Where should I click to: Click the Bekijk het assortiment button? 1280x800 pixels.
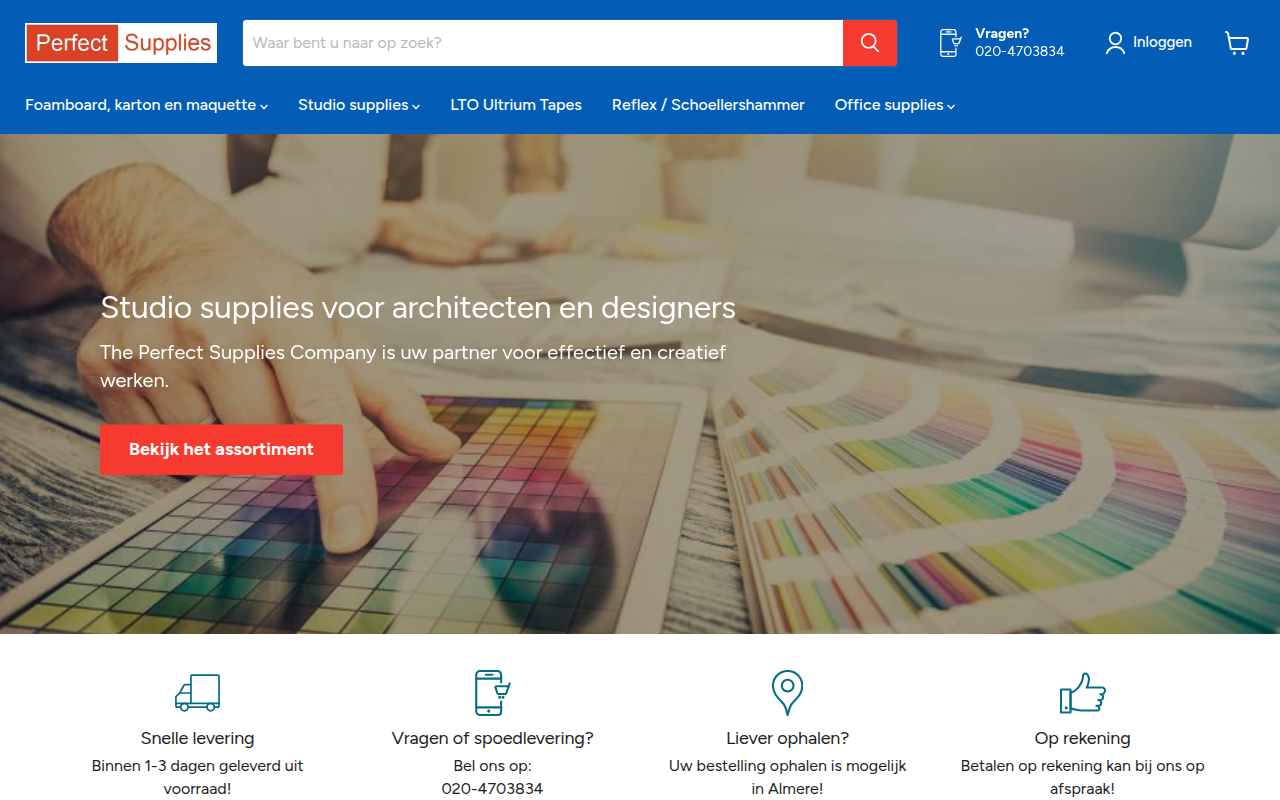(221, 450)
